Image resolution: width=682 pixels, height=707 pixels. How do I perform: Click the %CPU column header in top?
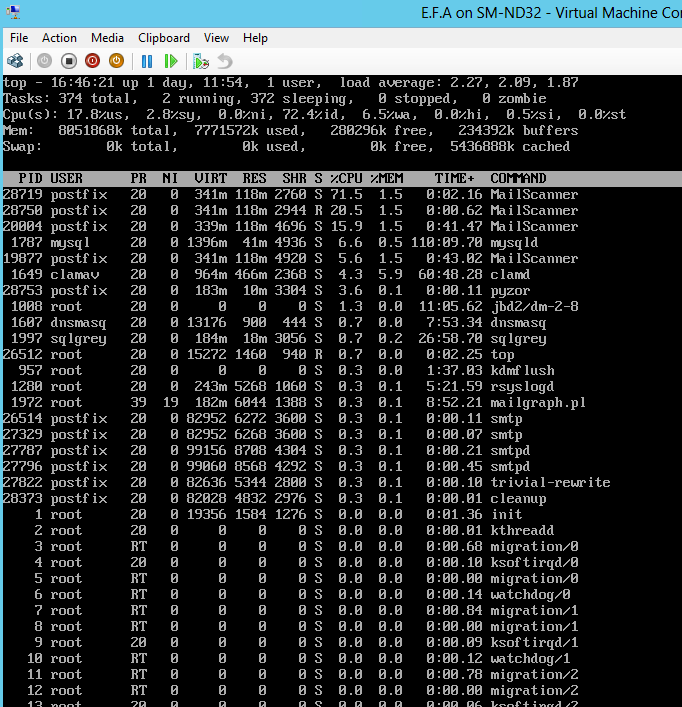point(346,178)
